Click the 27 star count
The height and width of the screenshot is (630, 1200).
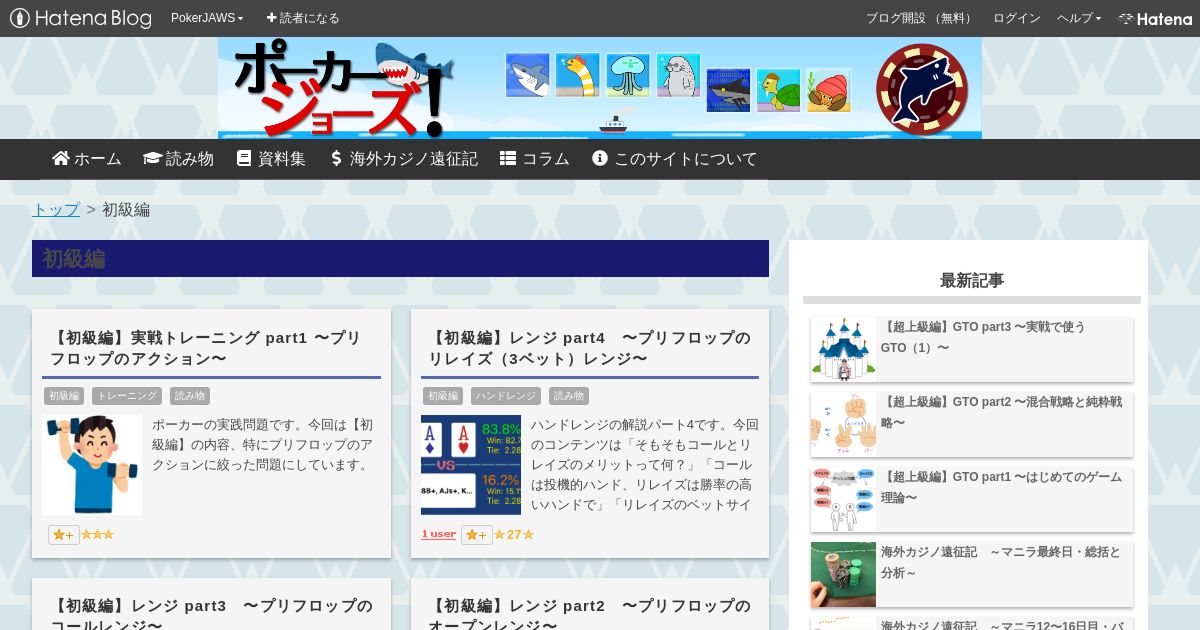[514, 535]
